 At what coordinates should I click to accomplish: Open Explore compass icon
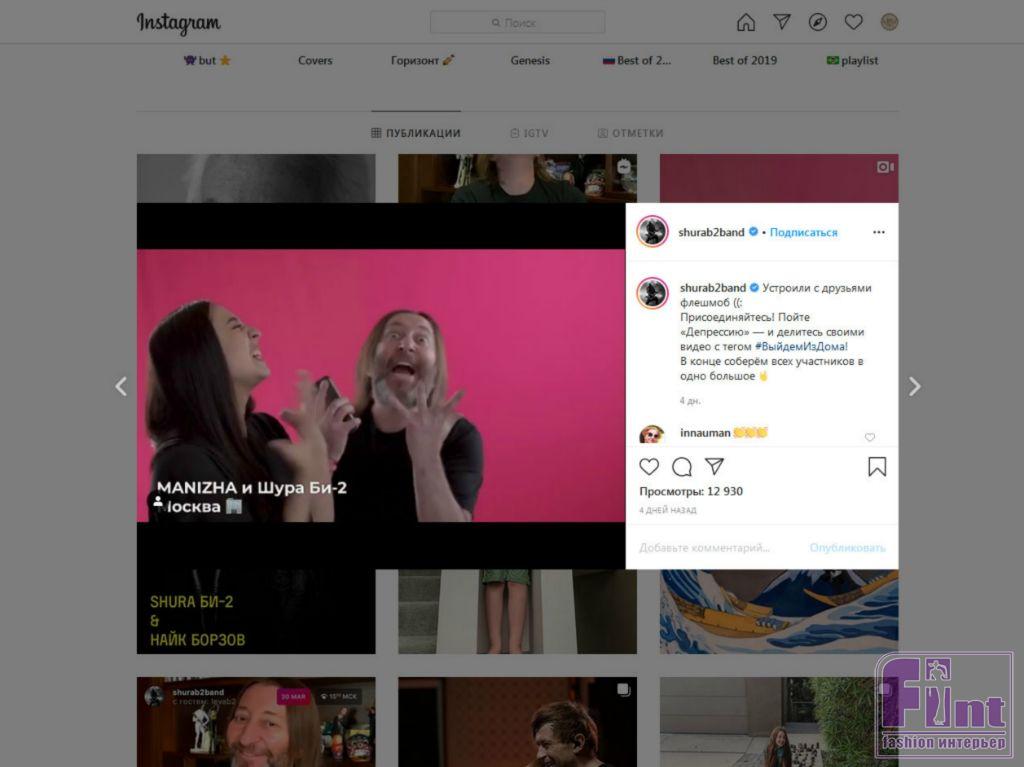818,22
